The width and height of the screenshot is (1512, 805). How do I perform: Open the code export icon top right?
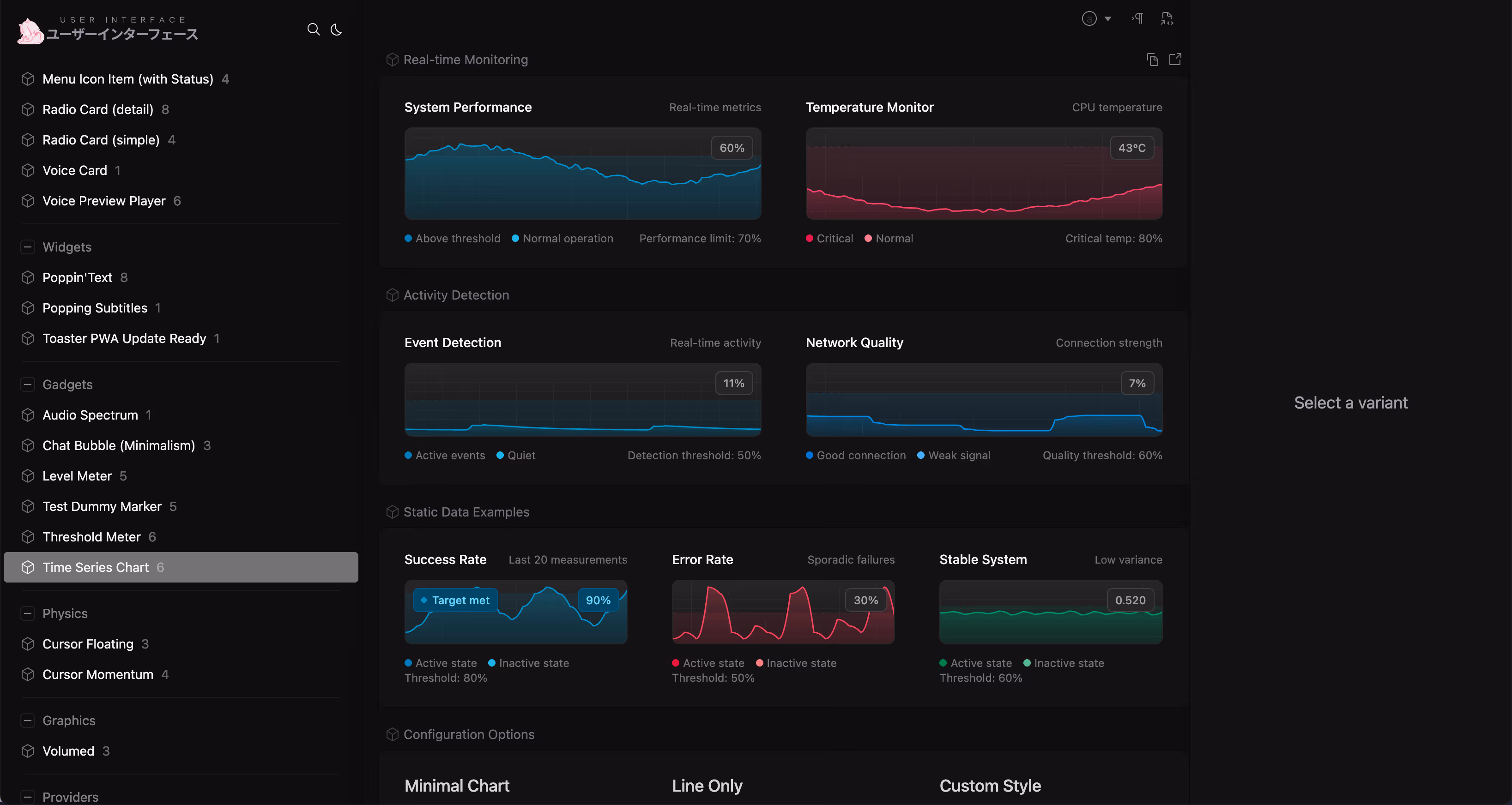pyautogui.click(x=1167, y=18)
